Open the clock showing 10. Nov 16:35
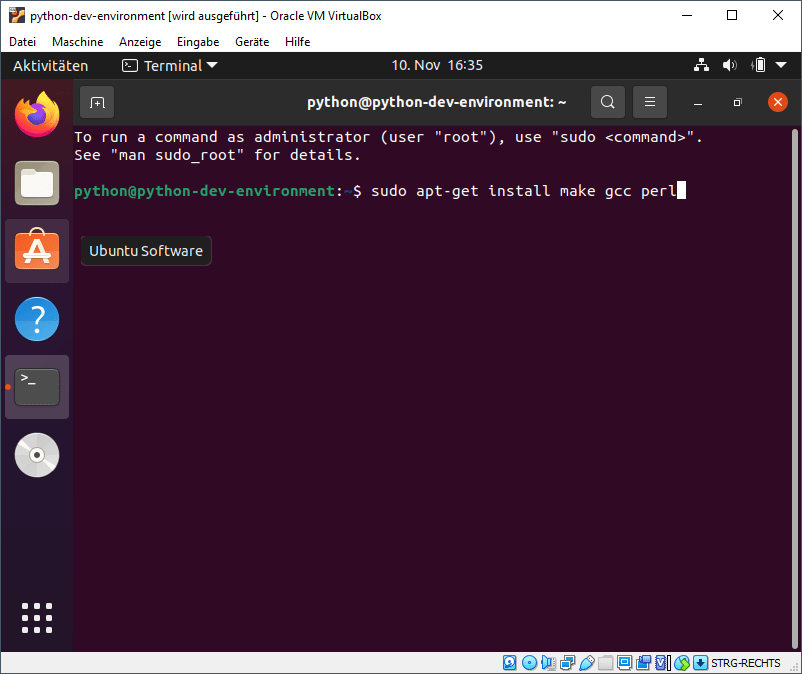 click(x=437, y=66)
